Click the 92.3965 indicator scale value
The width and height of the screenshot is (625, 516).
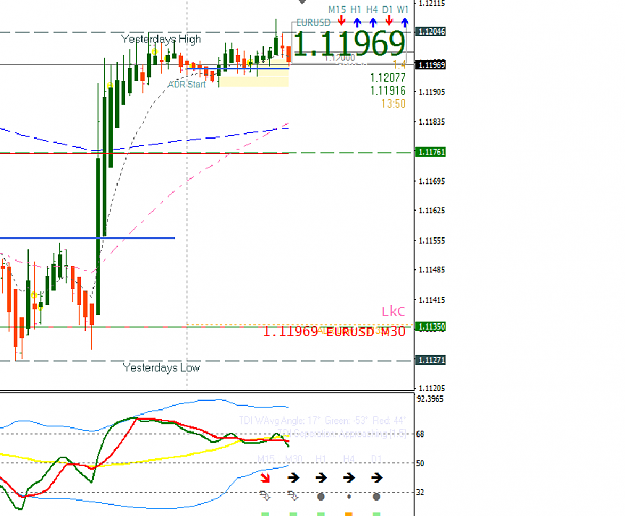[430, 399]
